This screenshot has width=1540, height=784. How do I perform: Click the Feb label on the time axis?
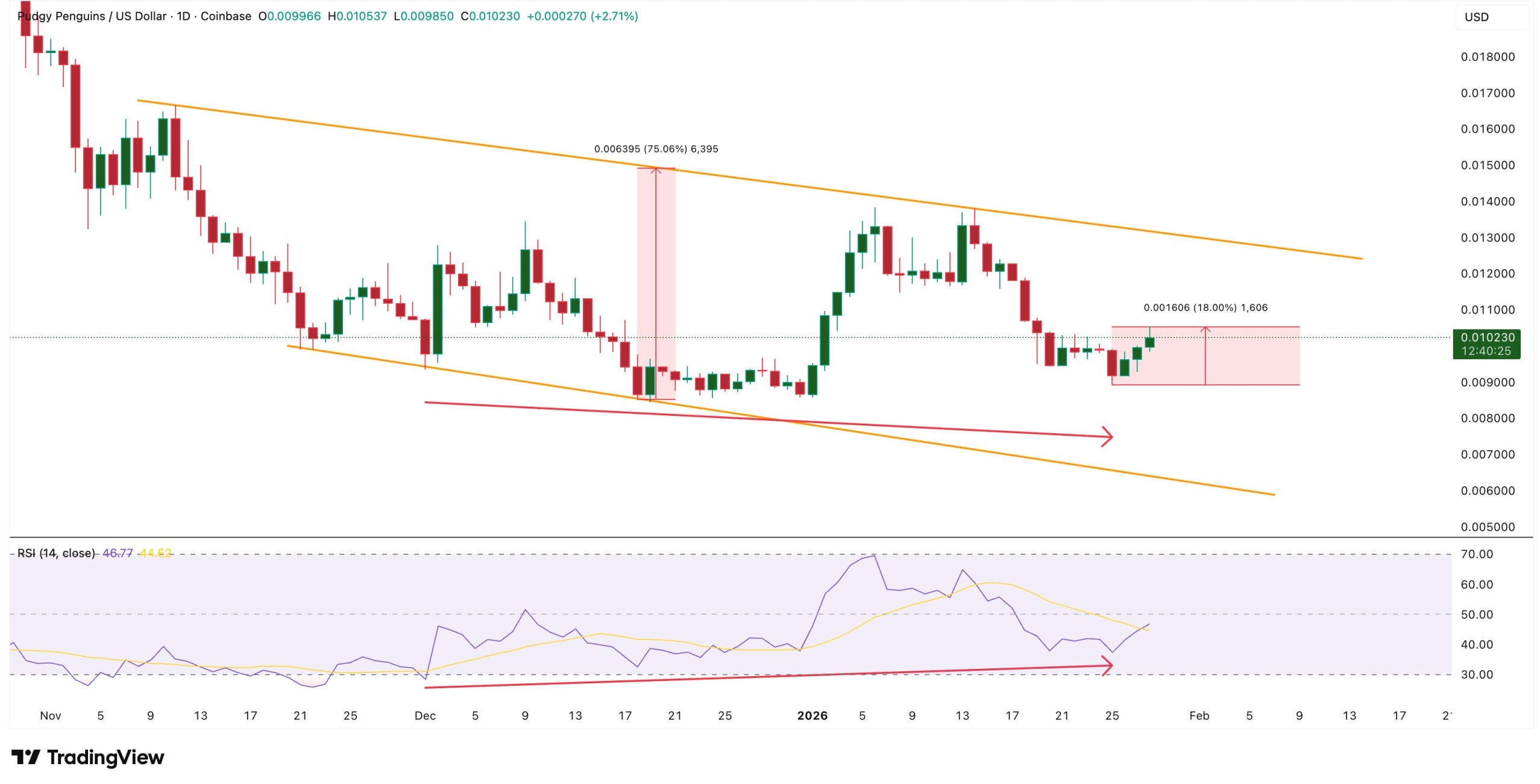coord(1199,715)
